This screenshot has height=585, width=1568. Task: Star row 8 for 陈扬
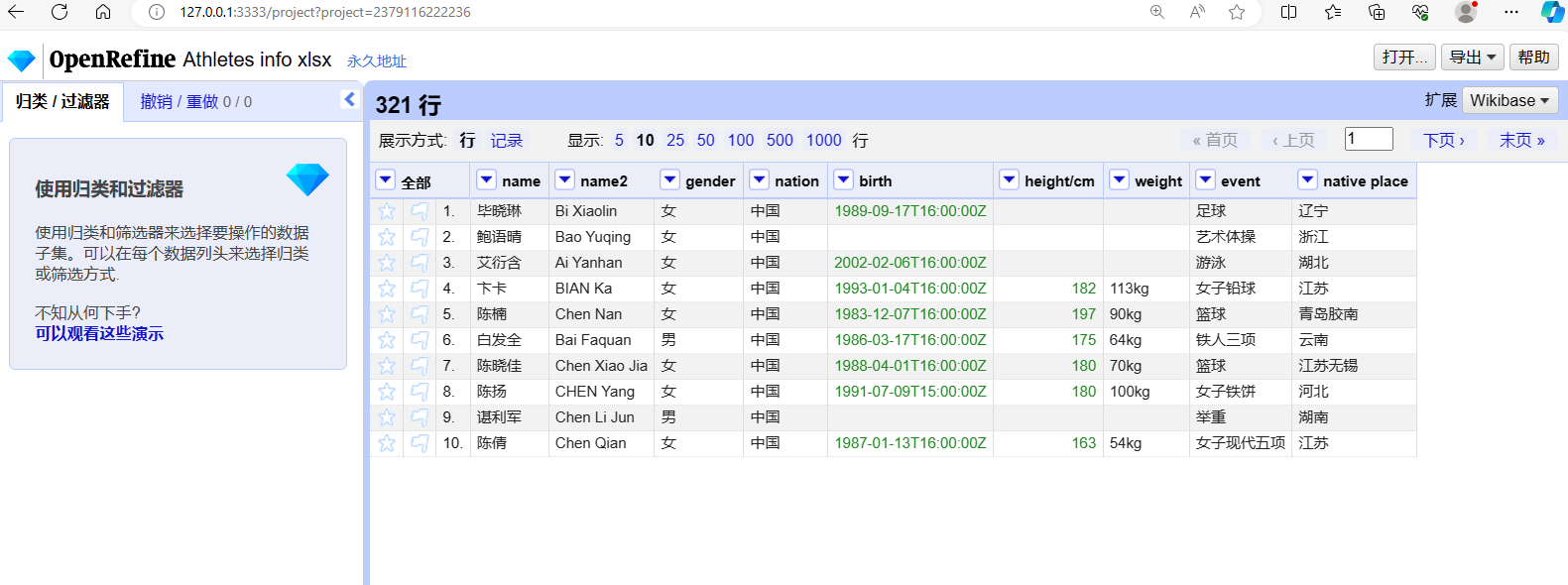pyautogui.click(x=387, y=392)
